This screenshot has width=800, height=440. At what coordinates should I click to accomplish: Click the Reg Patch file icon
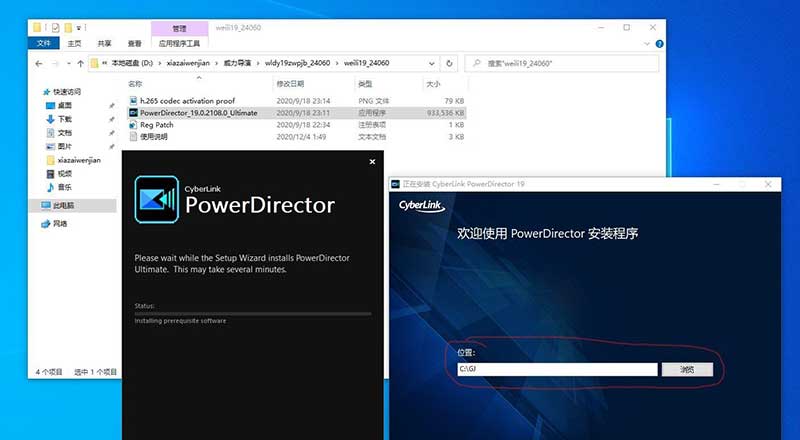click(x=133, y=125)
